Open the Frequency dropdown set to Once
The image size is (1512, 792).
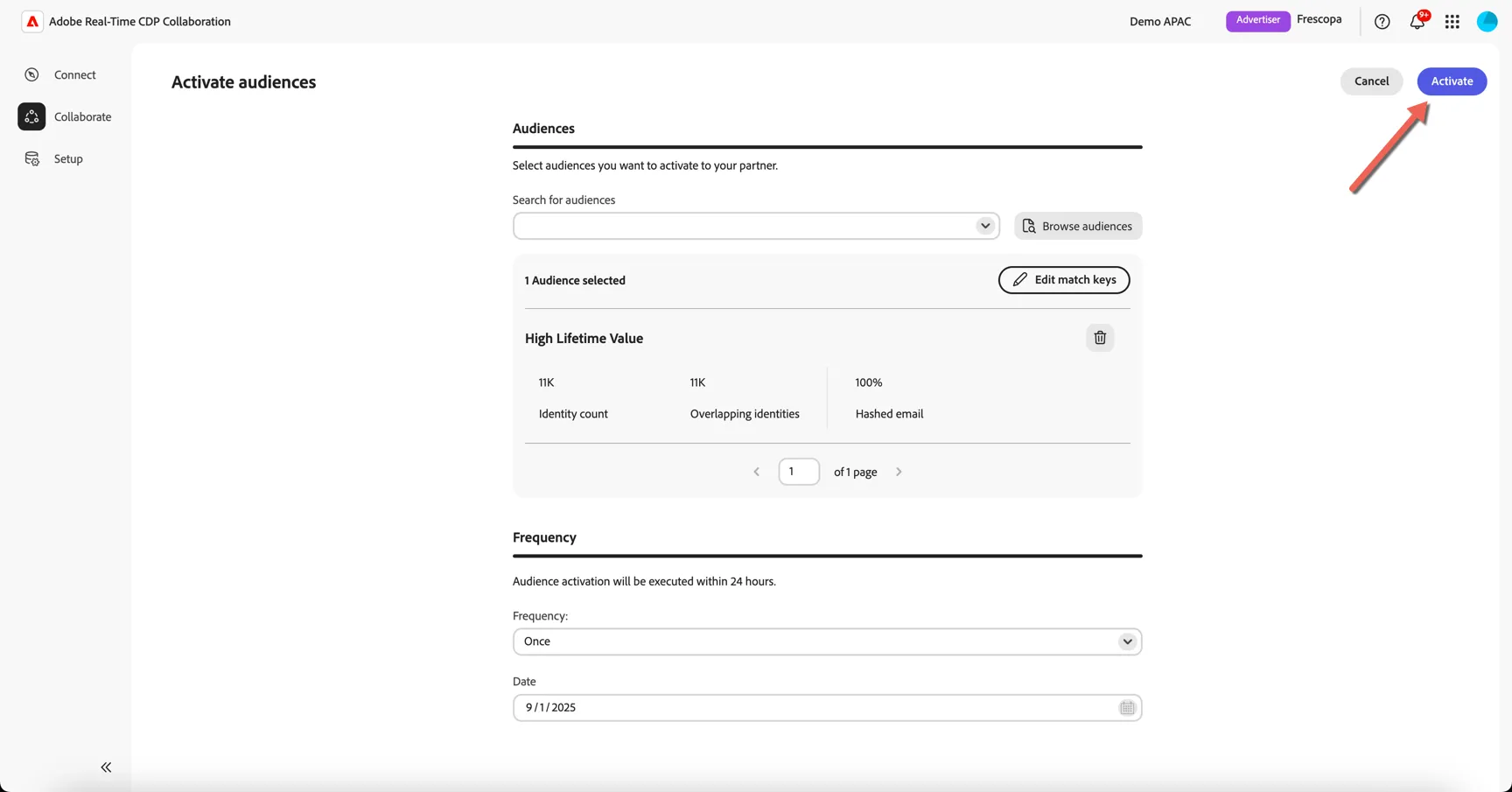827,641
